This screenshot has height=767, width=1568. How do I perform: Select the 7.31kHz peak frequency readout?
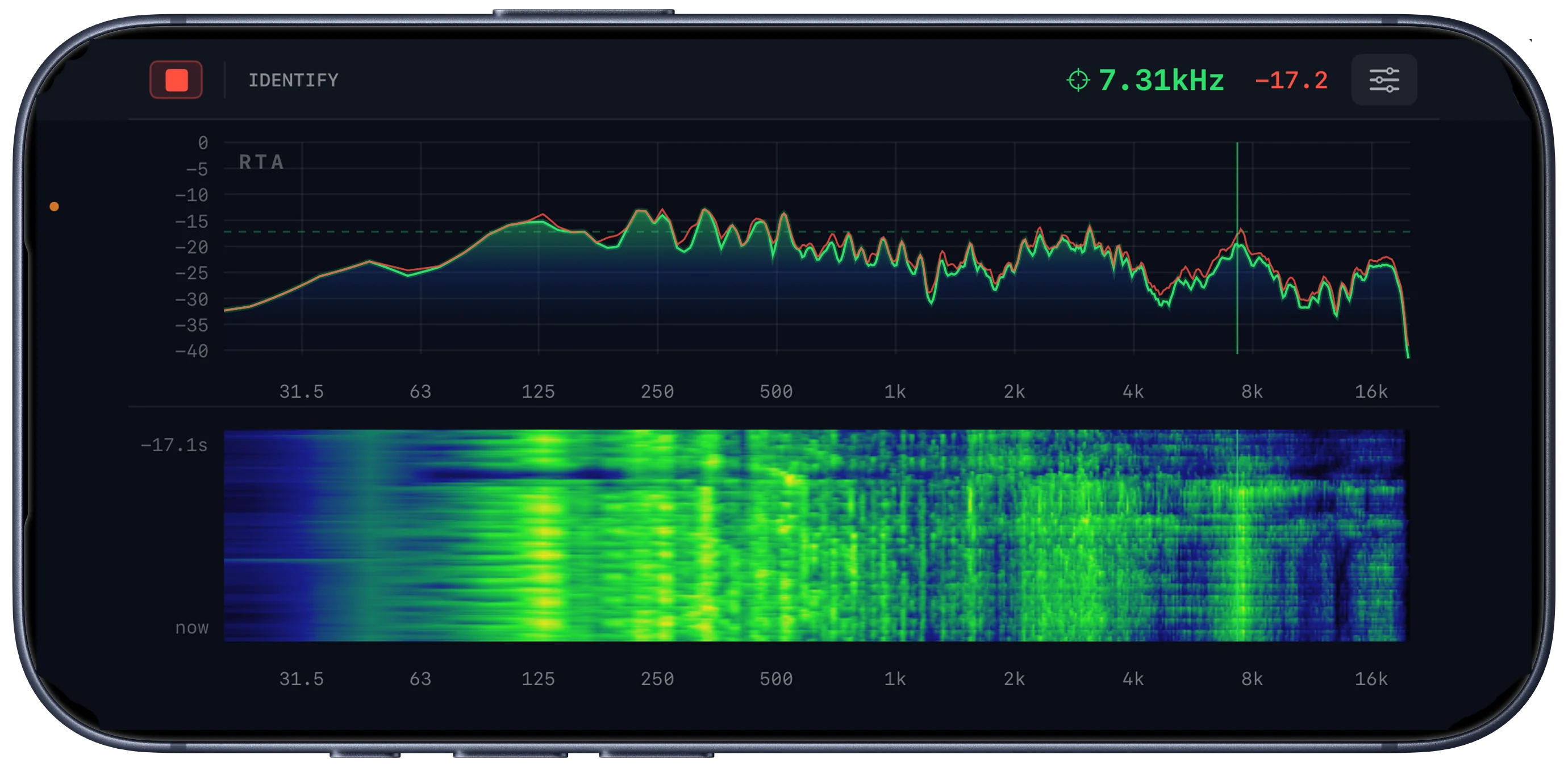coord(1161,80)
